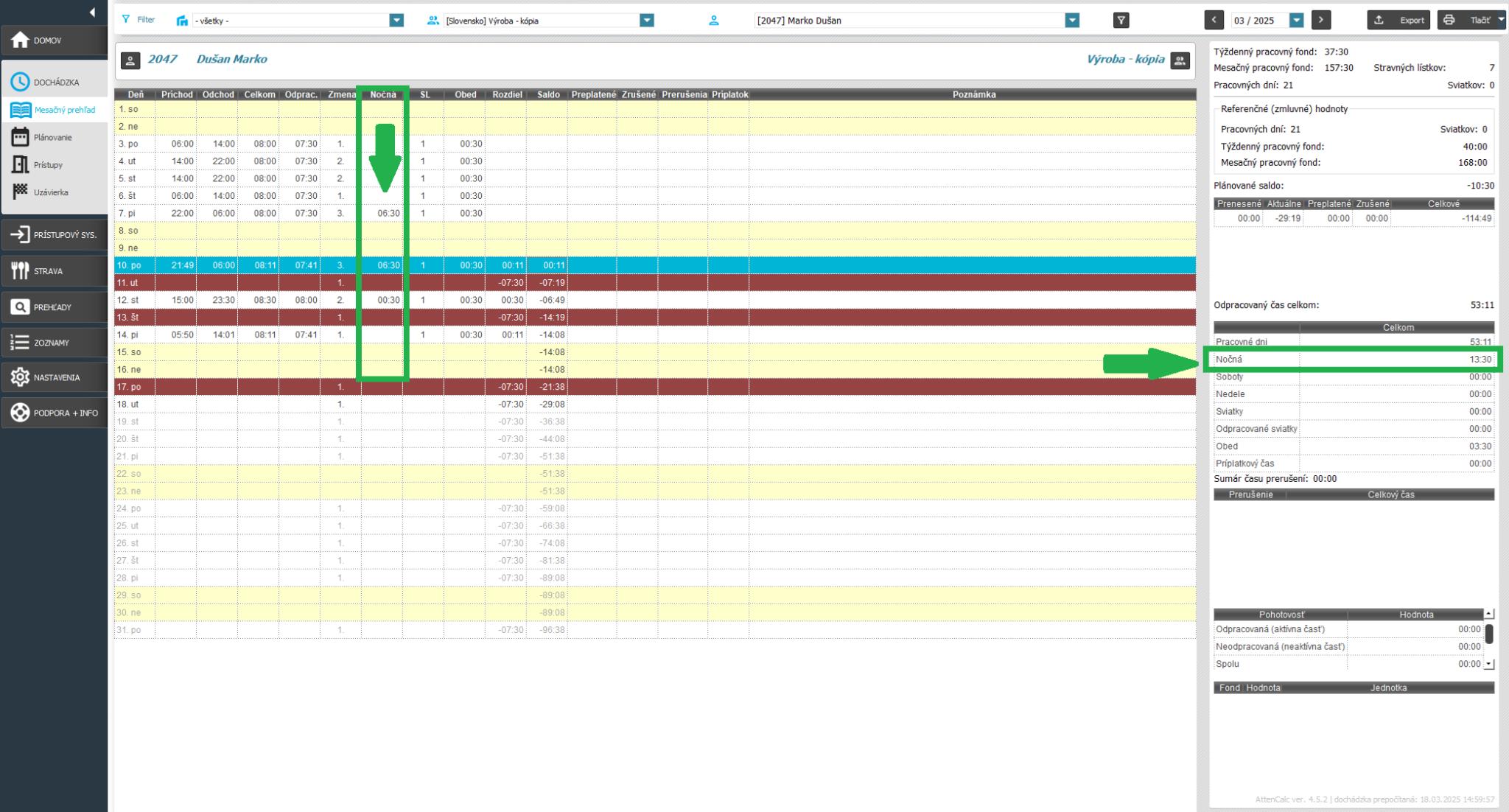Click the person icon next to 2047

[130, 60]
